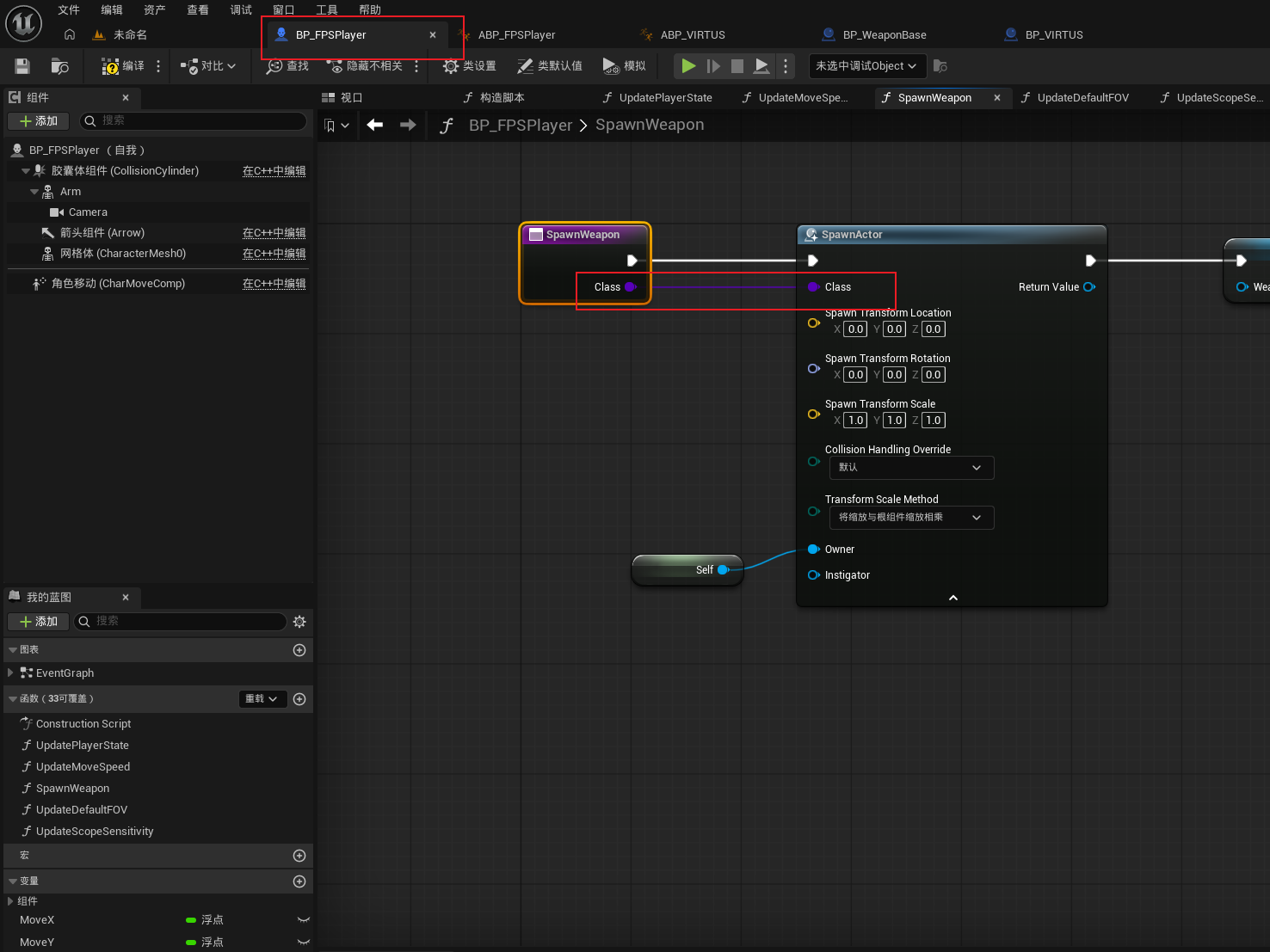Click the stop playback button
Image resolution: width=1270 pixels, height=952 pixels.
pos(737,66)
